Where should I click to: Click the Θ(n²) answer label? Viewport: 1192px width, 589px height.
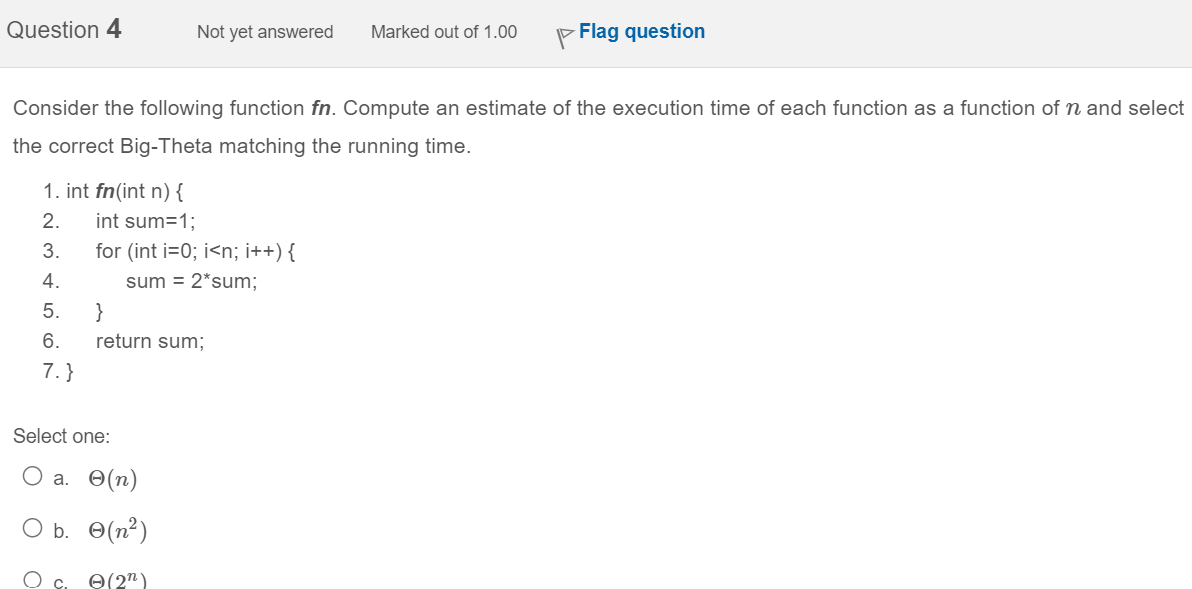118,530
